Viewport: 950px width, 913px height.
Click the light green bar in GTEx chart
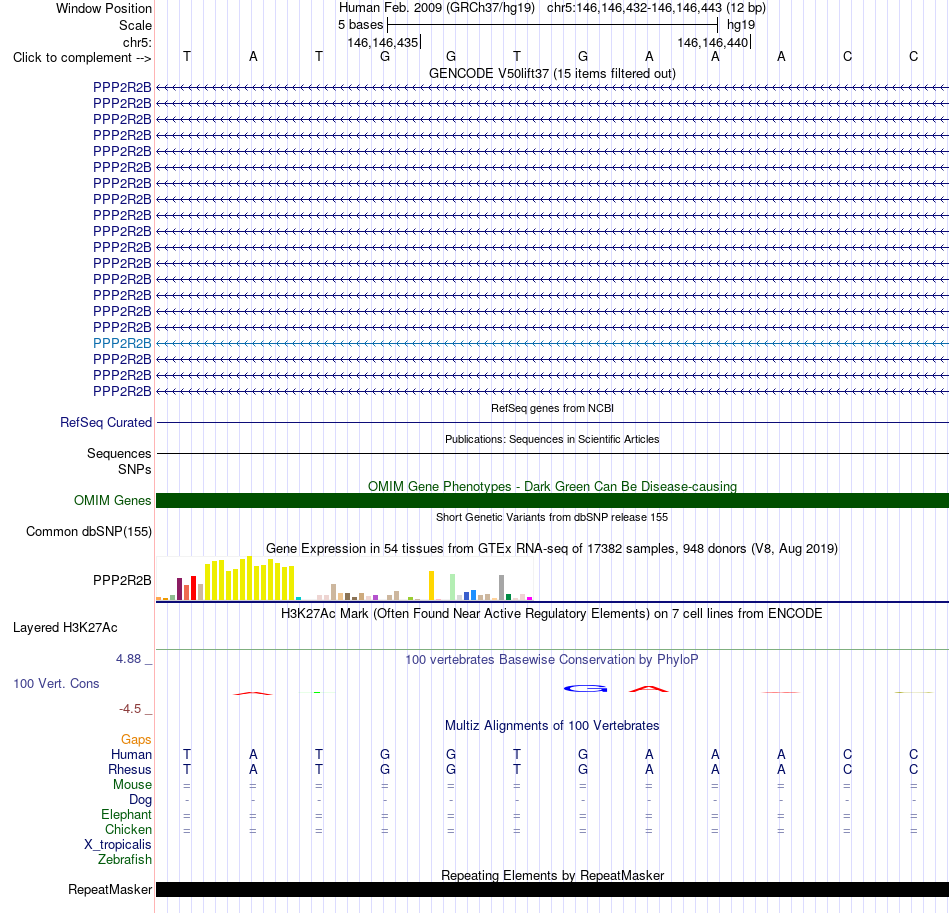point(453,587)
